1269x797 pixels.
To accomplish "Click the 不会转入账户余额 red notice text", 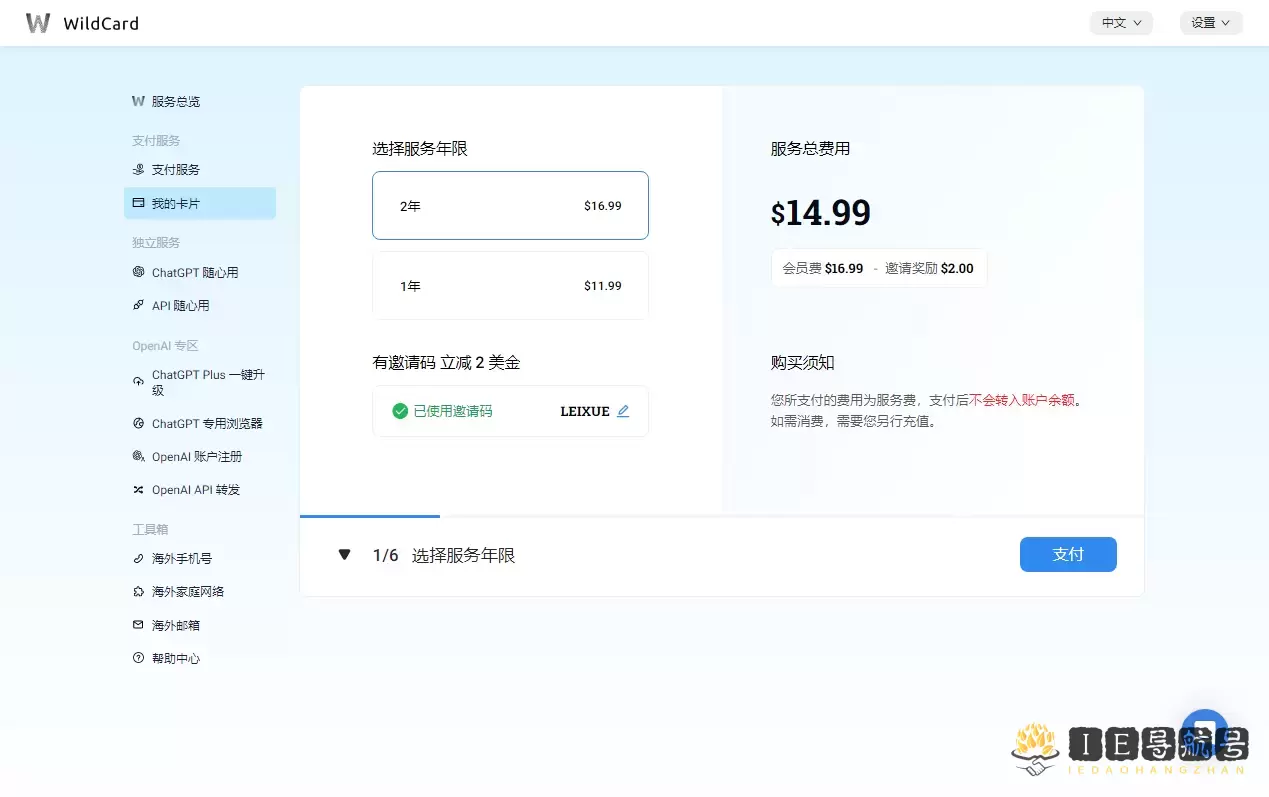I will pos(1022,400).
